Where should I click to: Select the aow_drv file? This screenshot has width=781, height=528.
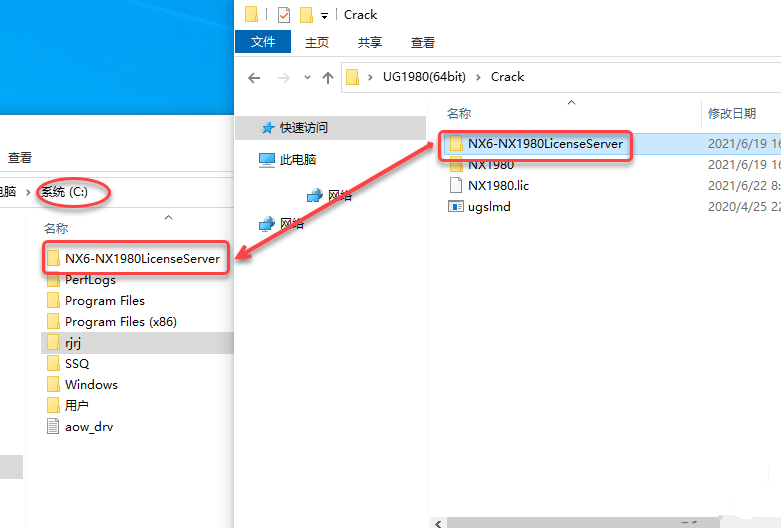coord(89,427)
